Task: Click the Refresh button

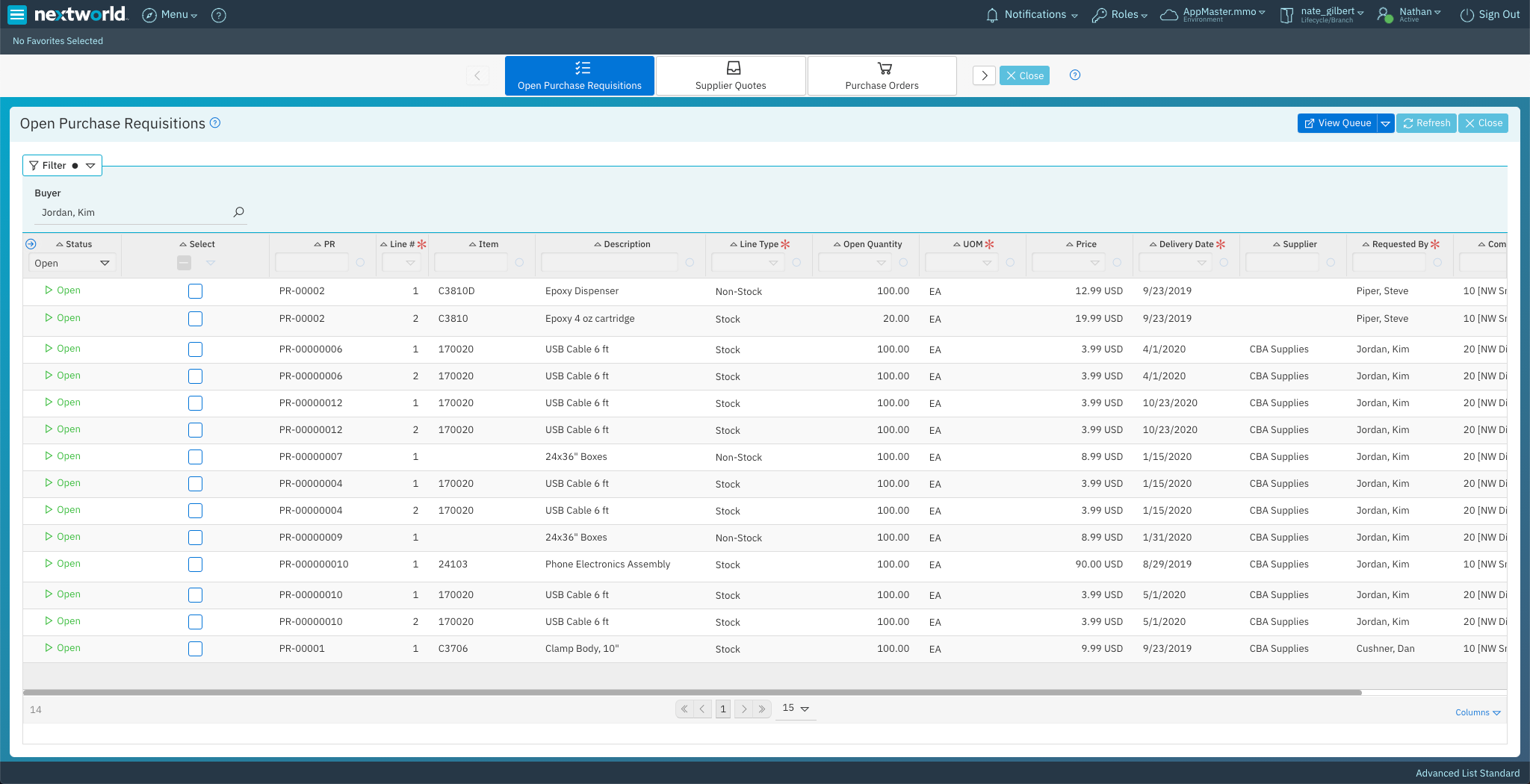Action: [x=1425, y=122]
